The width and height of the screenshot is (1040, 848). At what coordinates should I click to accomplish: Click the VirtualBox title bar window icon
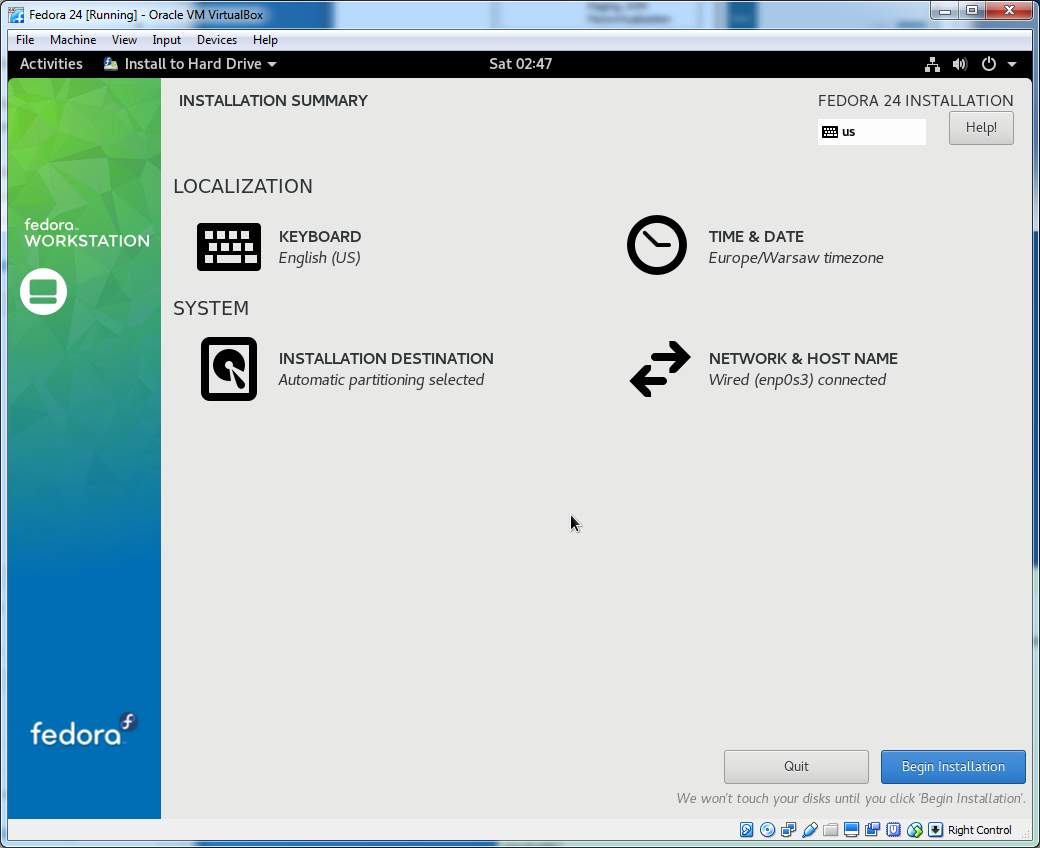[x=16, y=15]
